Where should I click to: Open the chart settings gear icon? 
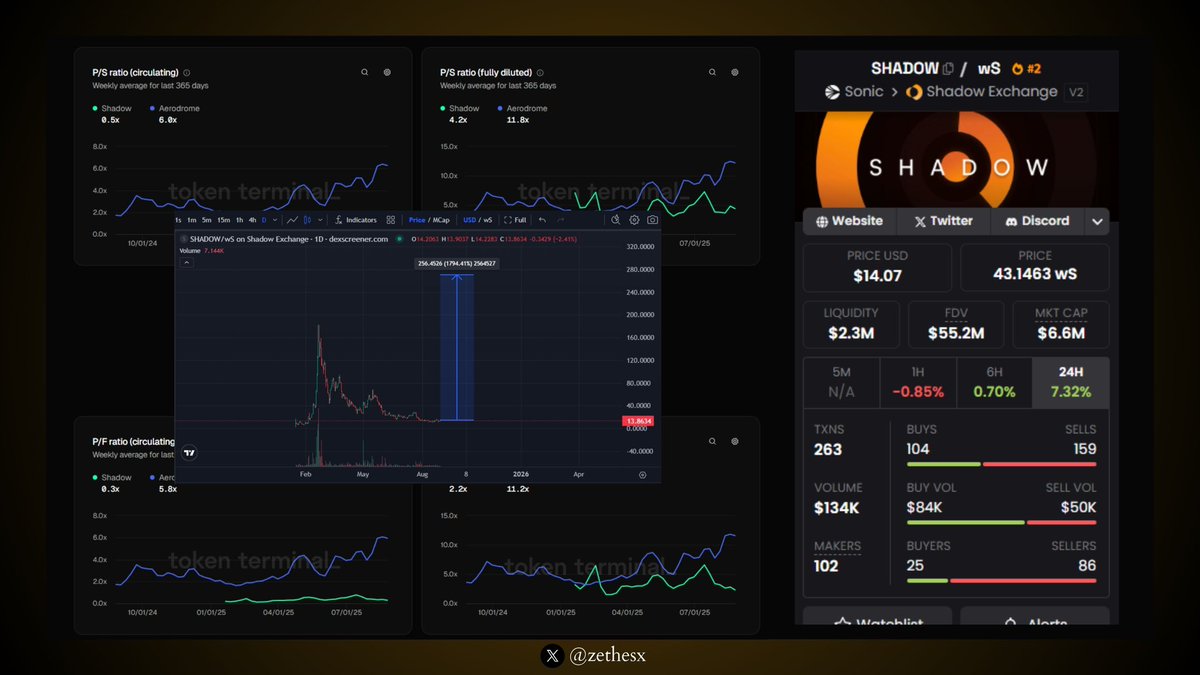(x=634, y=220)
